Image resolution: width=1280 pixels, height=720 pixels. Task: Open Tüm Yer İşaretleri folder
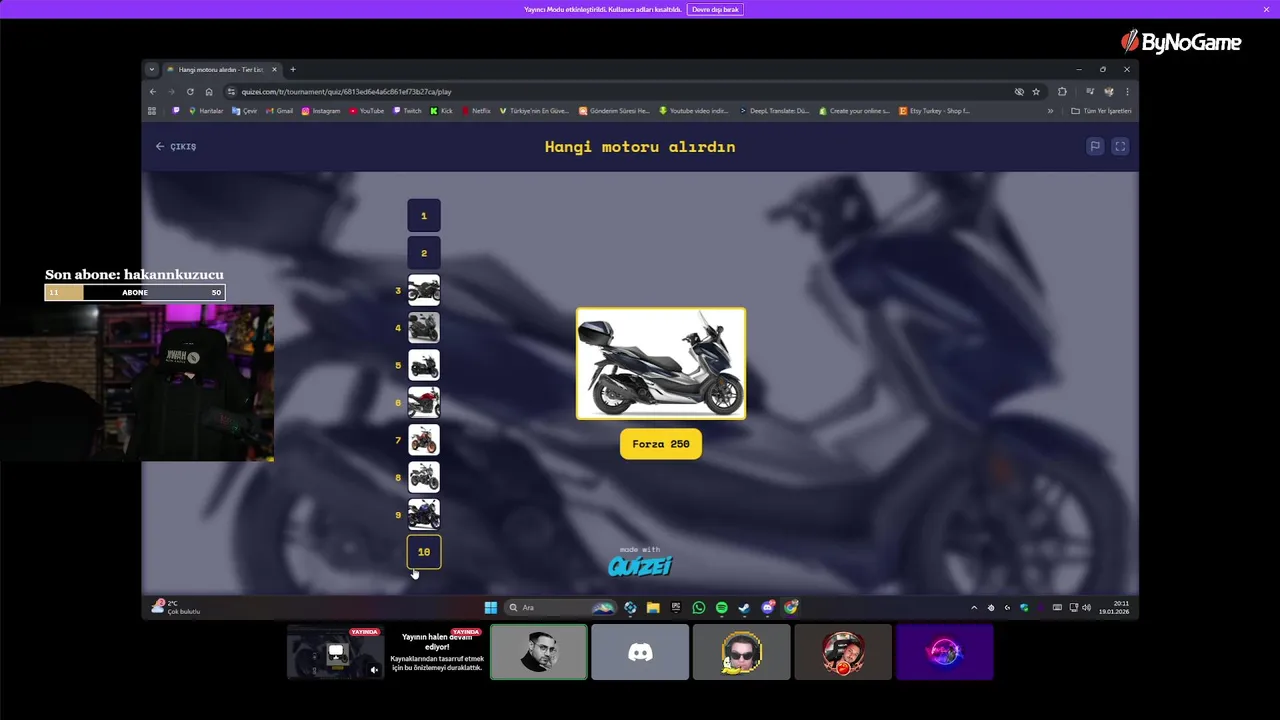click(1101, 111)
